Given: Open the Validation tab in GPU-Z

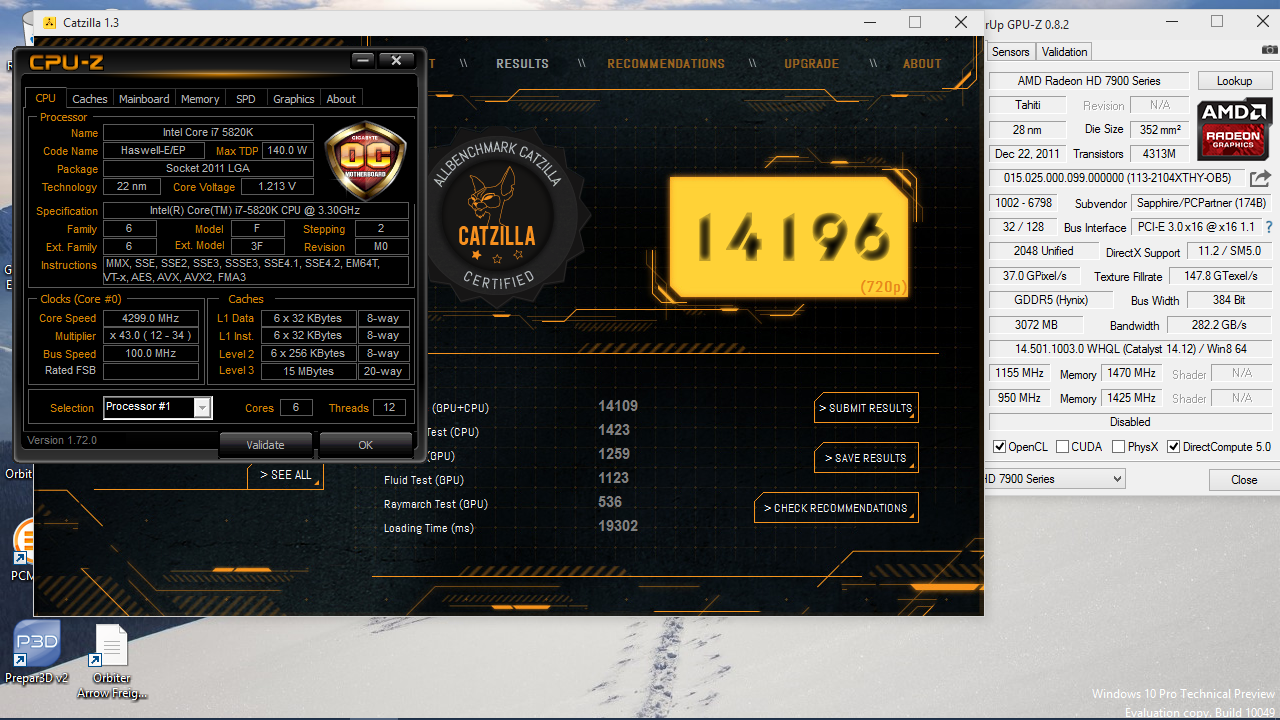Looking at the screenshot, I should 1064,52.
